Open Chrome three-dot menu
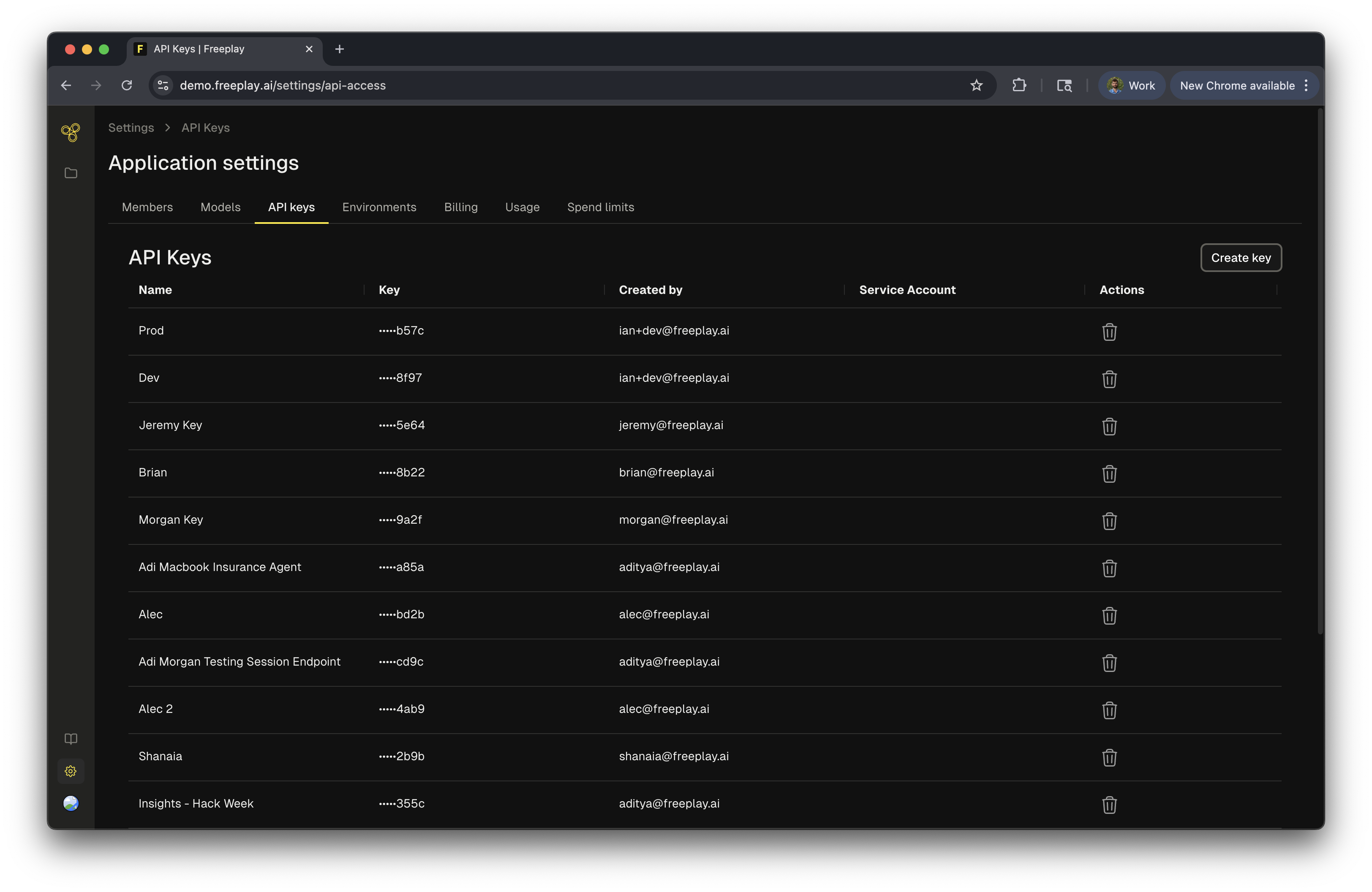Image resolution: width=1372 pixels, height=892 pixels. (x=1306, y=85)
